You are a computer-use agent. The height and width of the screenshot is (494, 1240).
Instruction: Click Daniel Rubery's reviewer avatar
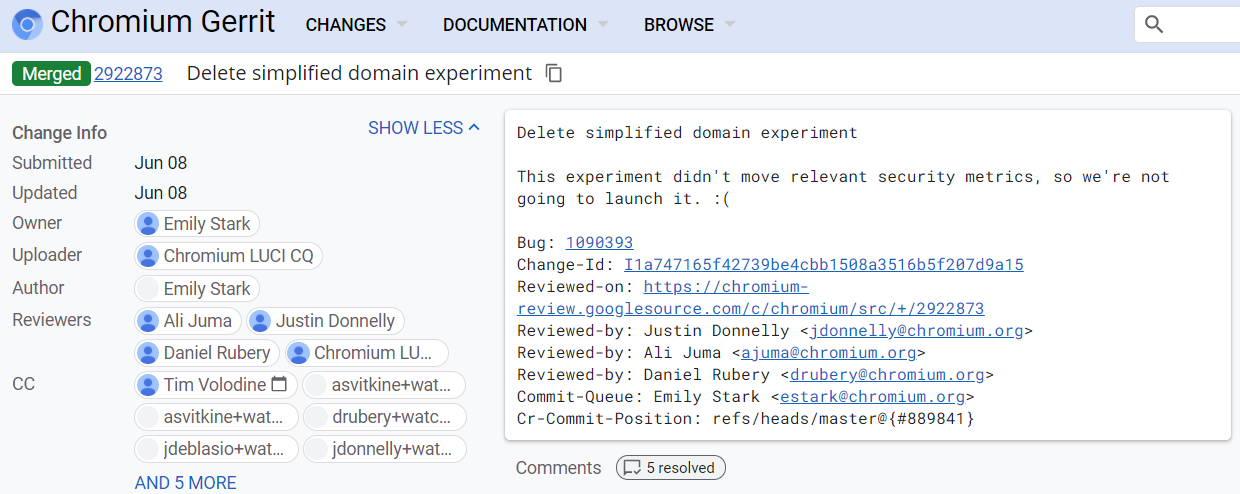149,353
